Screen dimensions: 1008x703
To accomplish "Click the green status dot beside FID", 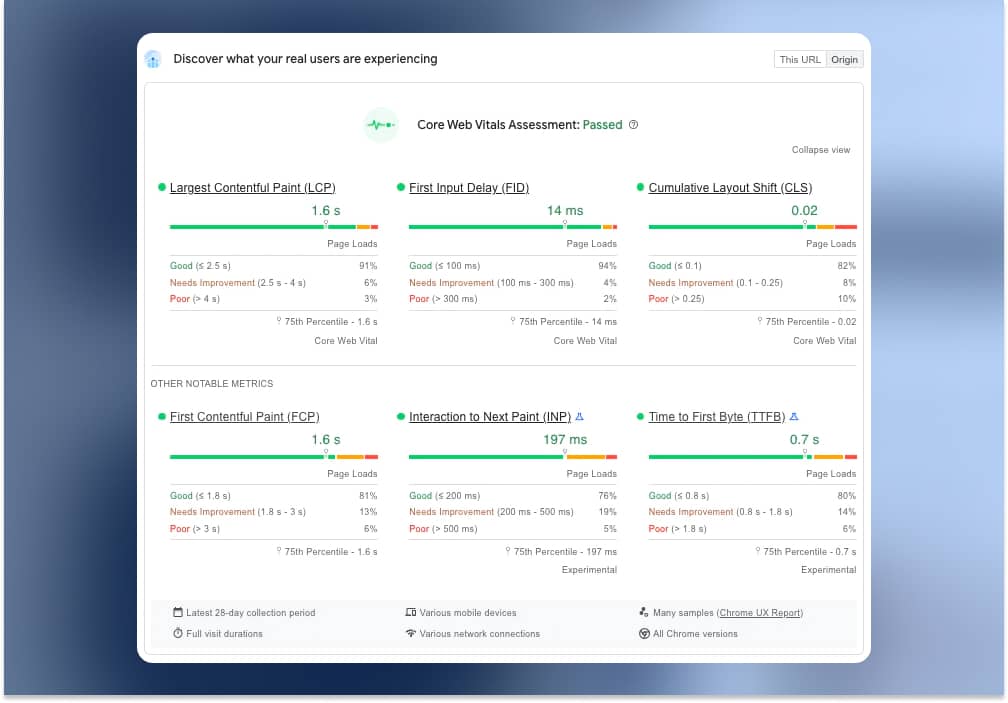I will [401, 187].
